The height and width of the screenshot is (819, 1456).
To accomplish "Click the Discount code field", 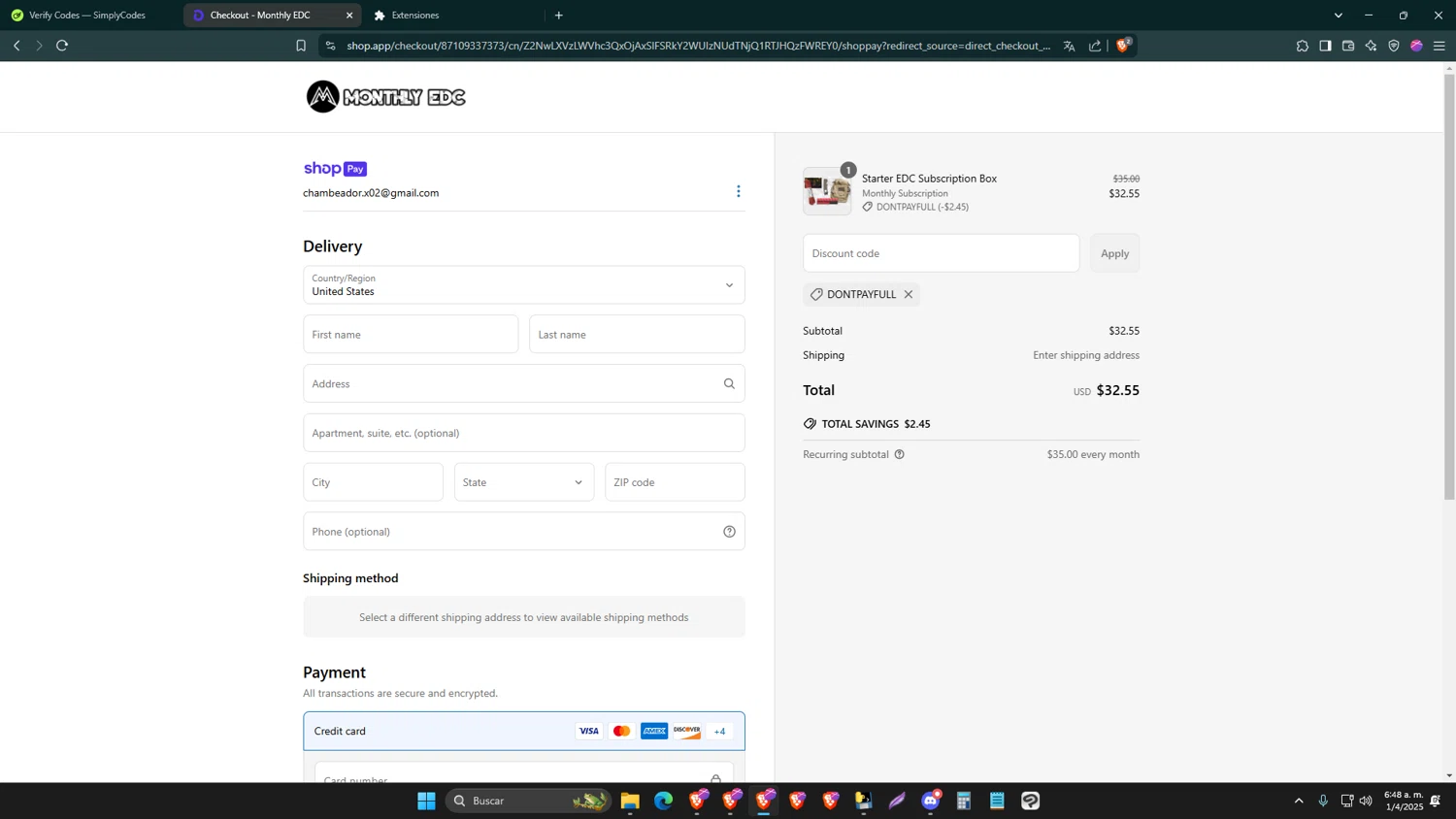I will click(x=941, y=253).
